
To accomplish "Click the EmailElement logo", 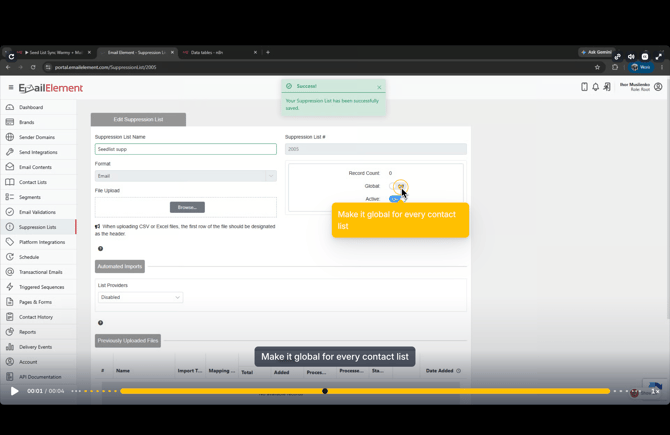I will [x=50, y=88].
